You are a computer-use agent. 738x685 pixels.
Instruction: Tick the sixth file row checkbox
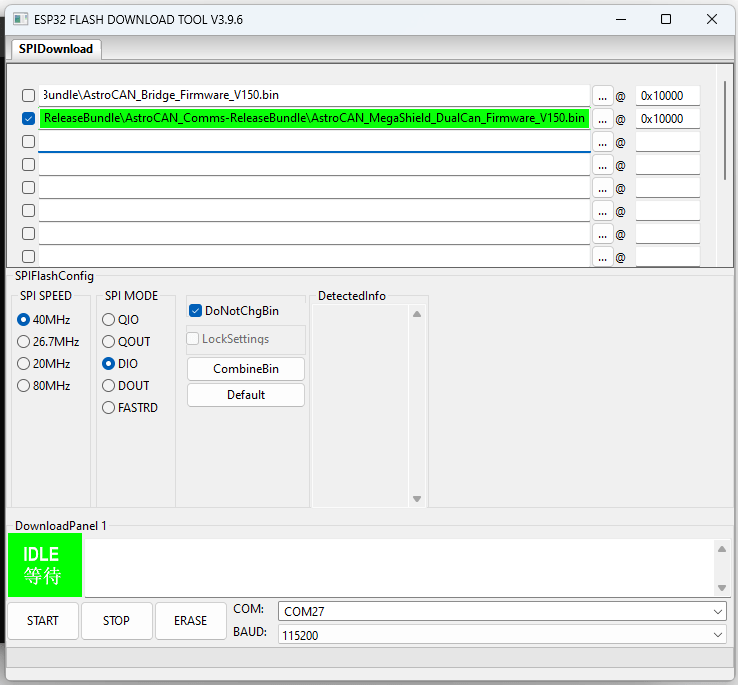click(x=28, y=210)
